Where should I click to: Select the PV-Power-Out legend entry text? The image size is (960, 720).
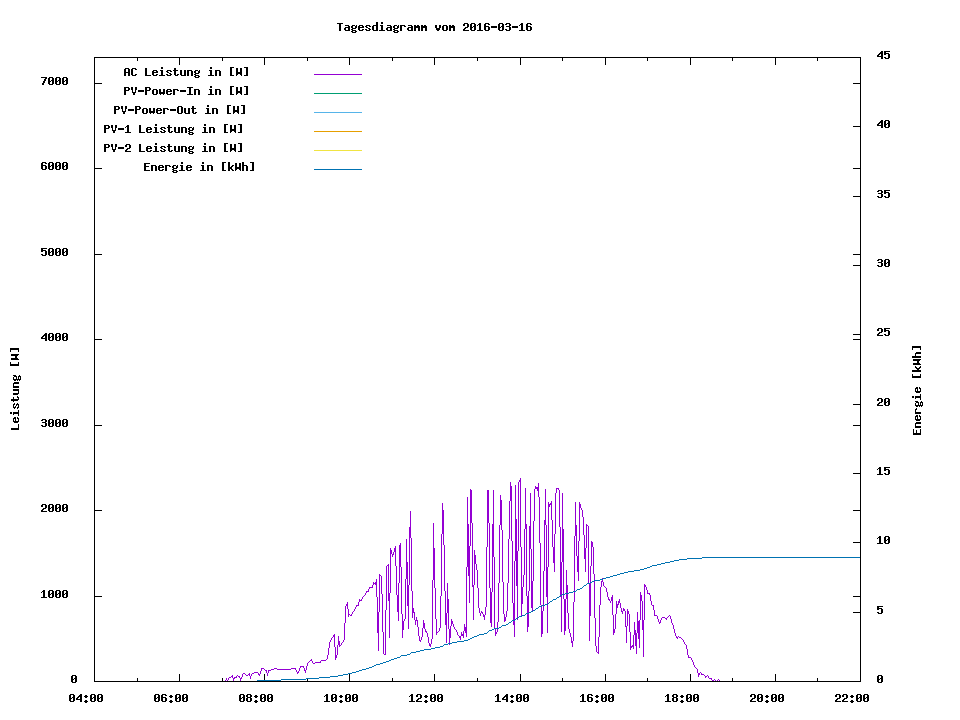coord(180,110)
